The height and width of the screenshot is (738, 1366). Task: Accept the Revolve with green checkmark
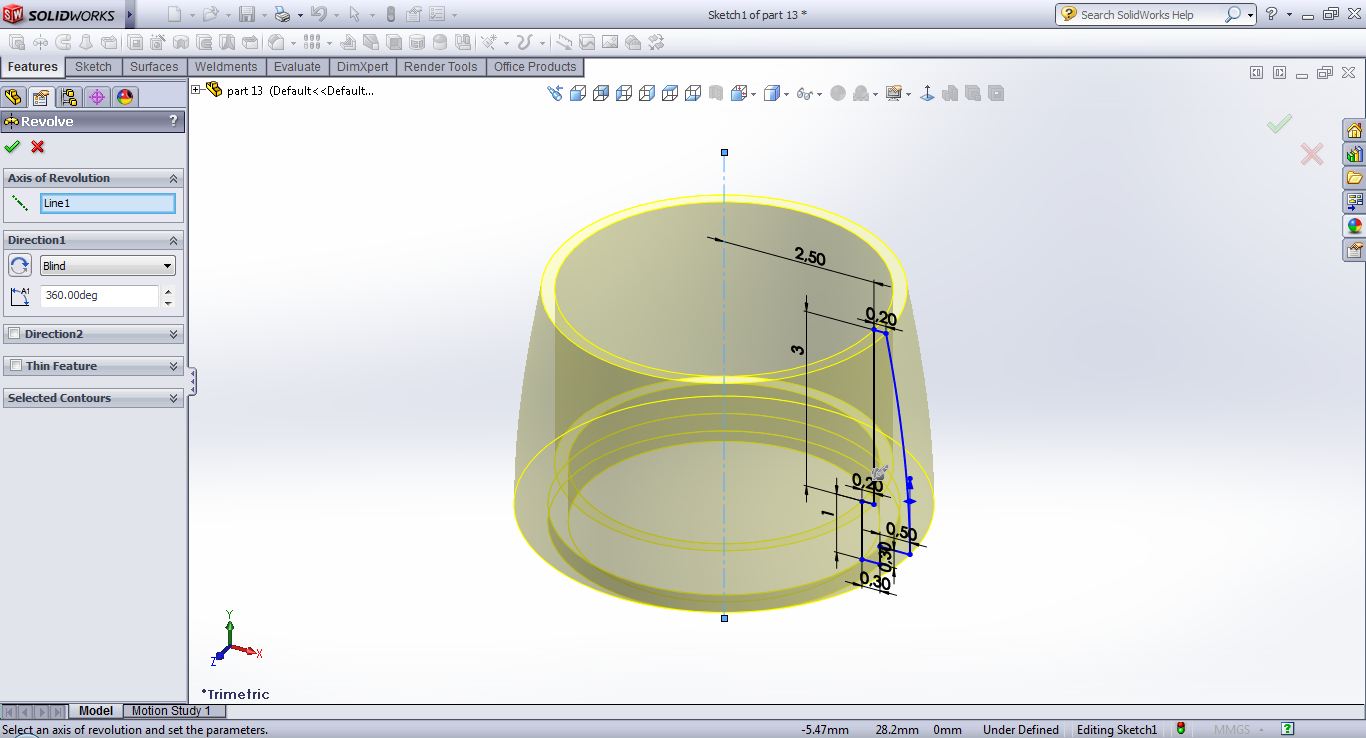pos(12,147)
